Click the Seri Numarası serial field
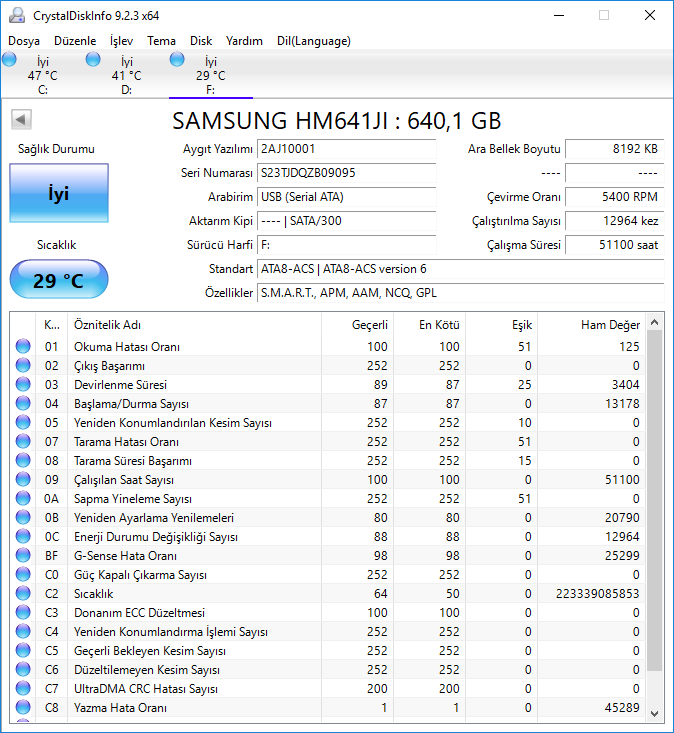The image size is (674, 733). pyautogui.click(x=346, y=173)
